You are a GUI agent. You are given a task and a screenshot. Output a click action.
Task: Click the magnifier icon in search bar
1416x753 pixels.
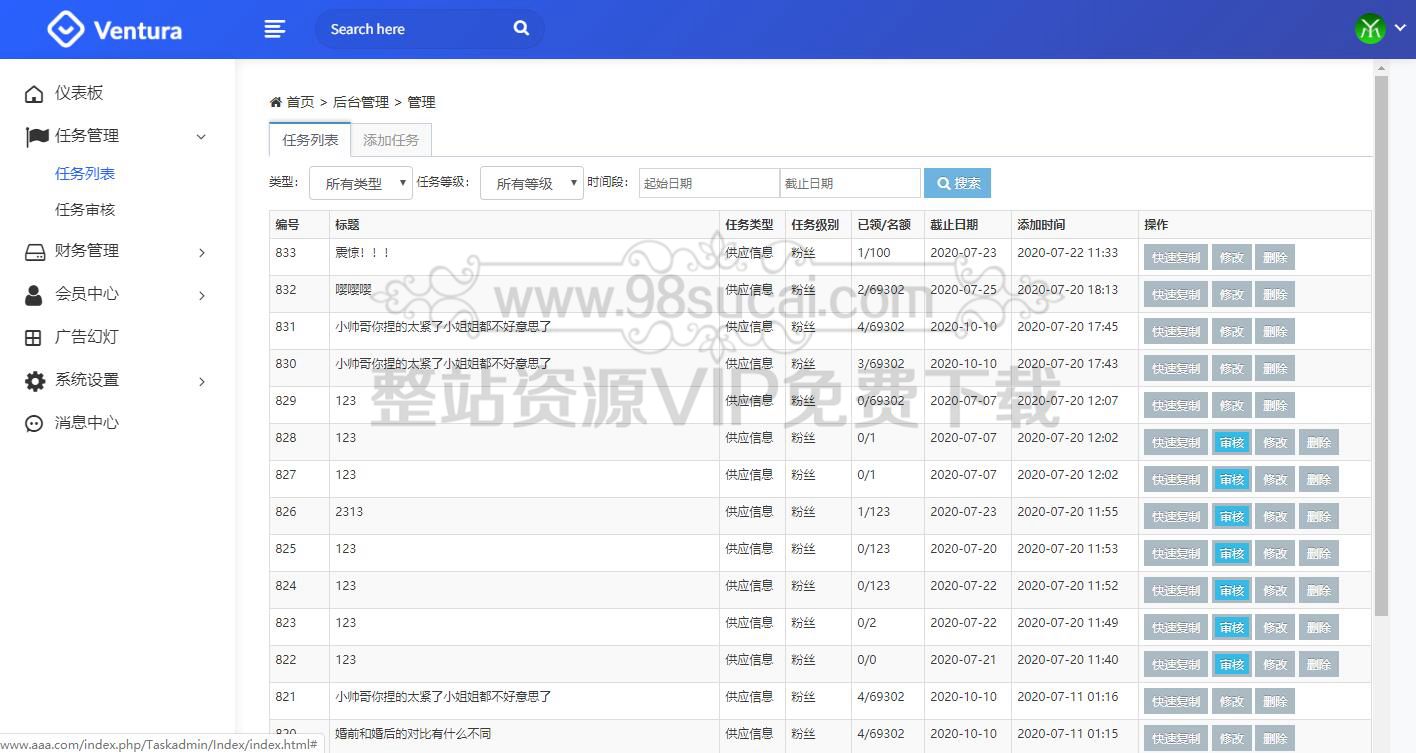[x=521, y=28]
